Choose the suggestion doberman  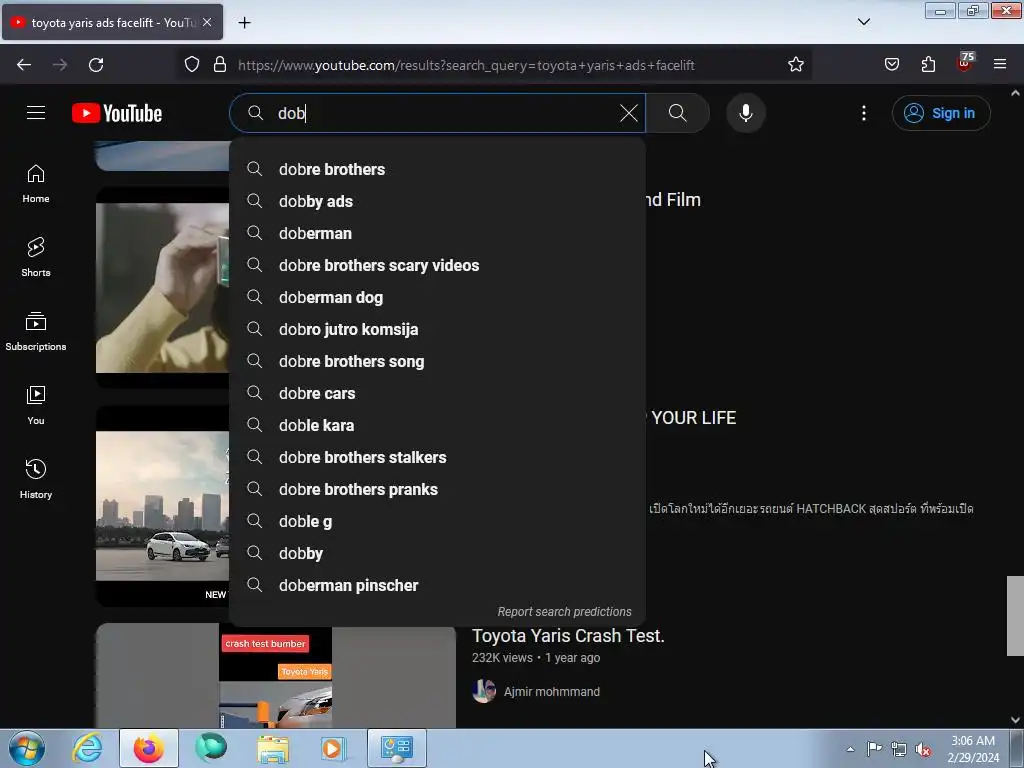tap(438, 233)
